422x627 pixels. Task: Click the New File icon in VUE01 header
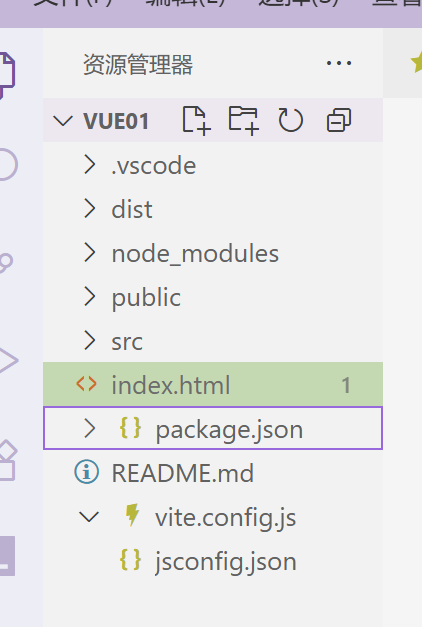[x=196, y=120]
